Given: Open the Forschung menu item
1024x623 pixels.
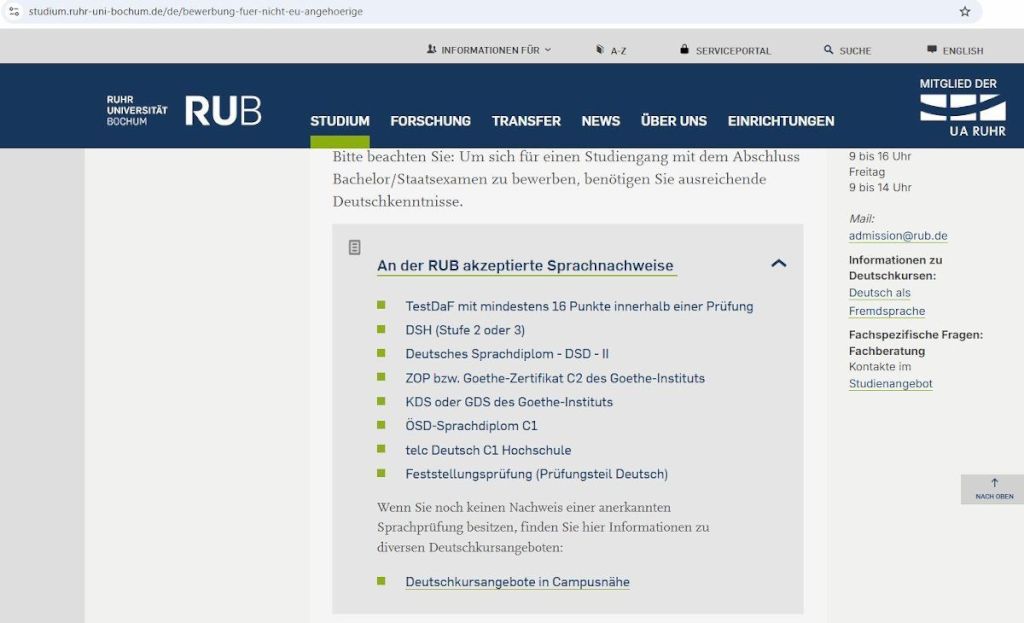Looking at the screenshot, I should coord(430,121).
